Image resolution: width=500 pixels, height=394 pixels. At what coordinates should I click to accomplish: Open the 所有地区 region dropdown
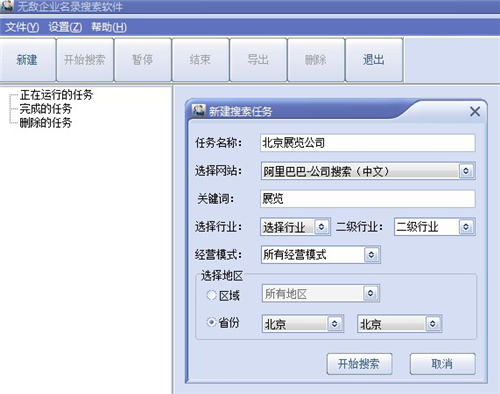(321, 294)
